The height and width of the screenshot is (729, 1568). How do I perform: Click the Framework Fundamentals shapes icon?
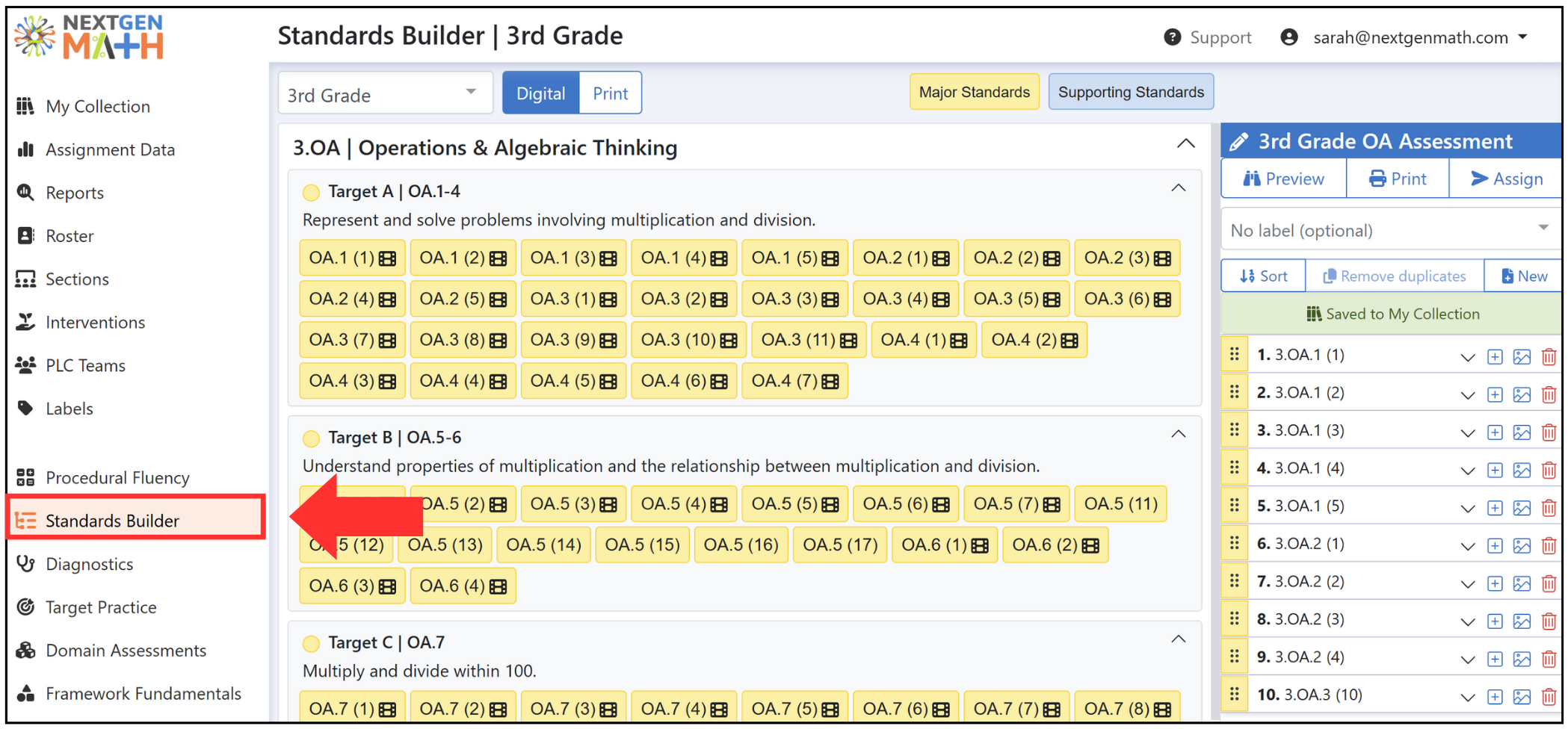click(25, 694)
